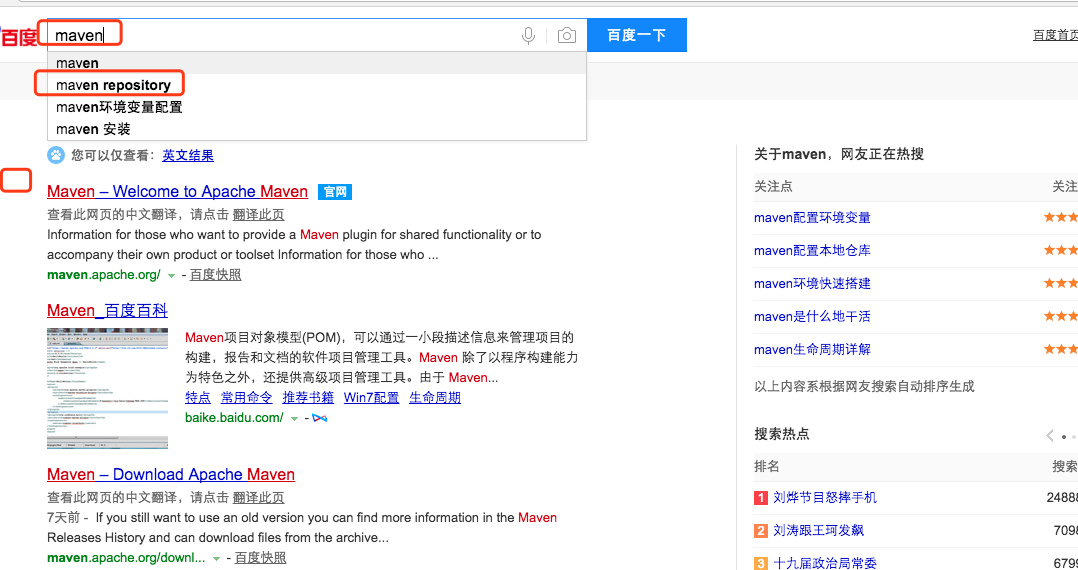Select suggestion 'maven' in dropdown

tap(317, 63)
